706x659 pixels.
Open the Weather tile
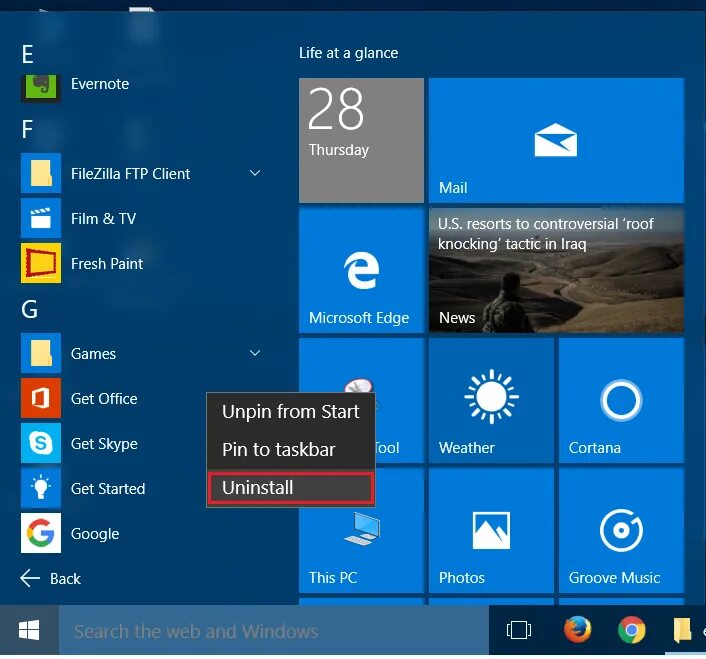click(491, 401)
